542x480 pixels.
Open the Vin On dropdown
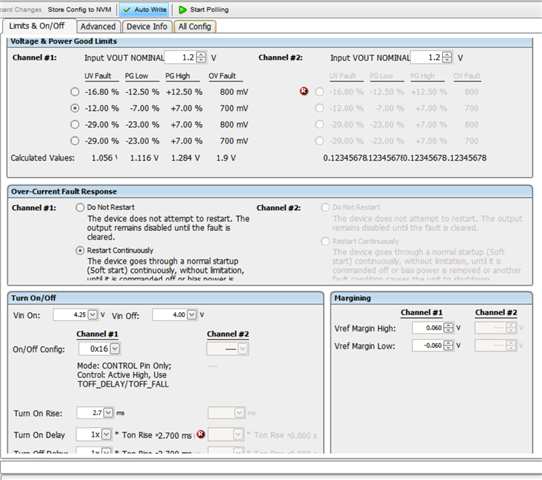93,314
